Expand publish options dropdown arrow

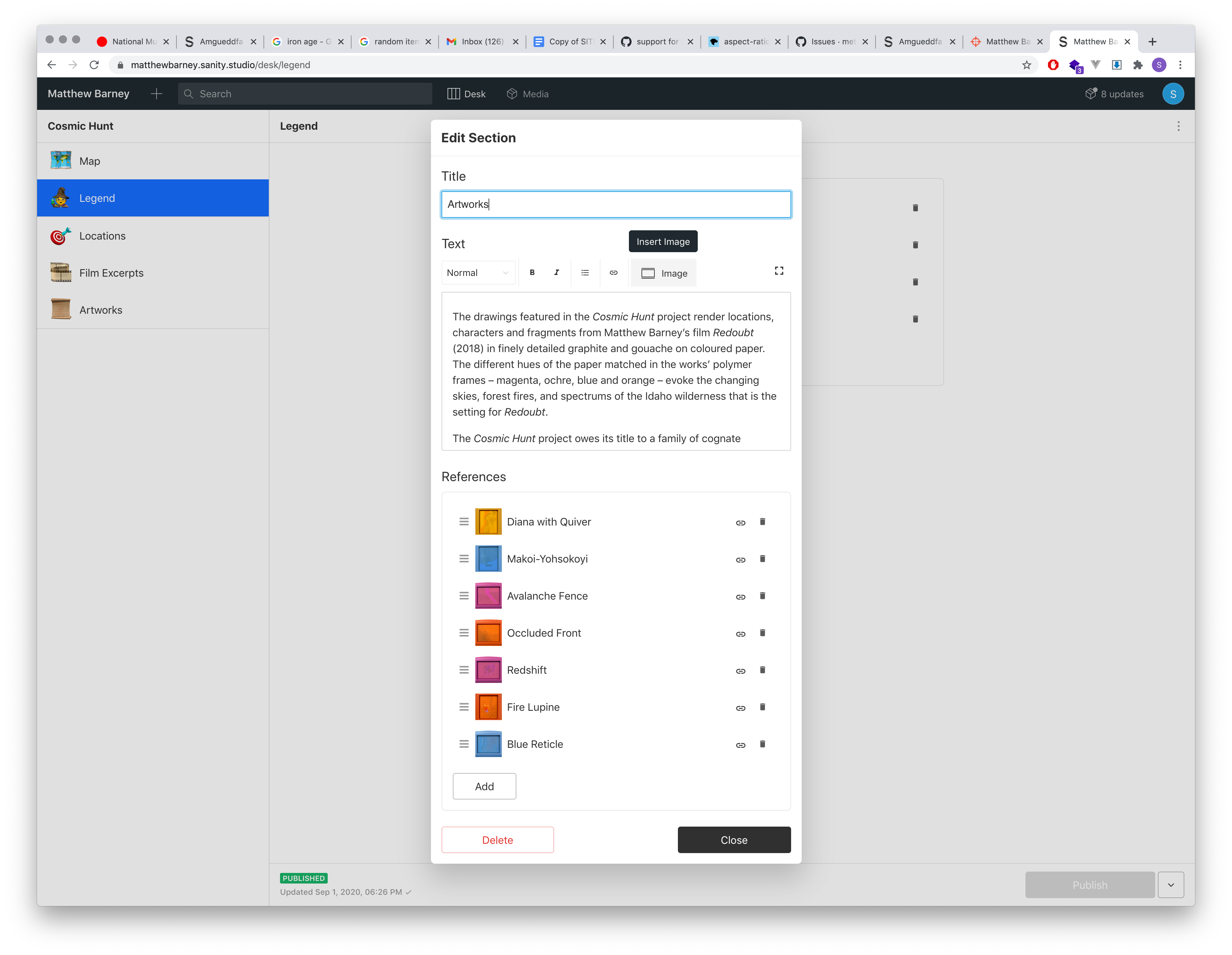tap(1170, 885)
